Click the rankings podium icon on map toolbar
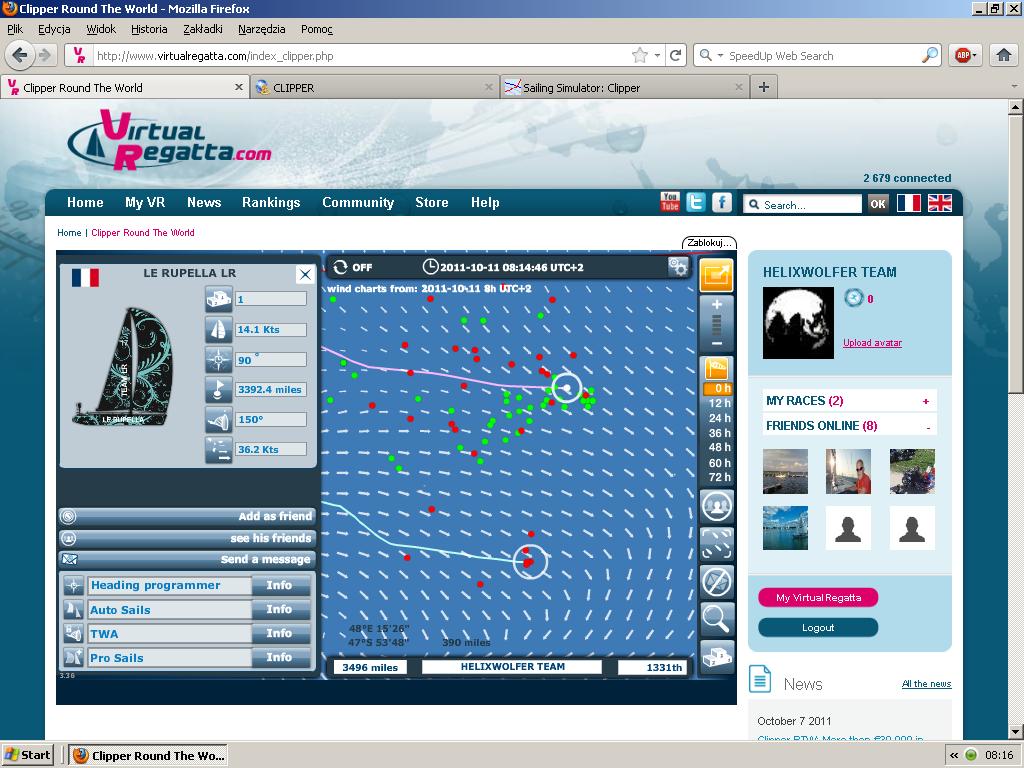The height and width of the screenshot is (768, 1024). click(716, 656)
